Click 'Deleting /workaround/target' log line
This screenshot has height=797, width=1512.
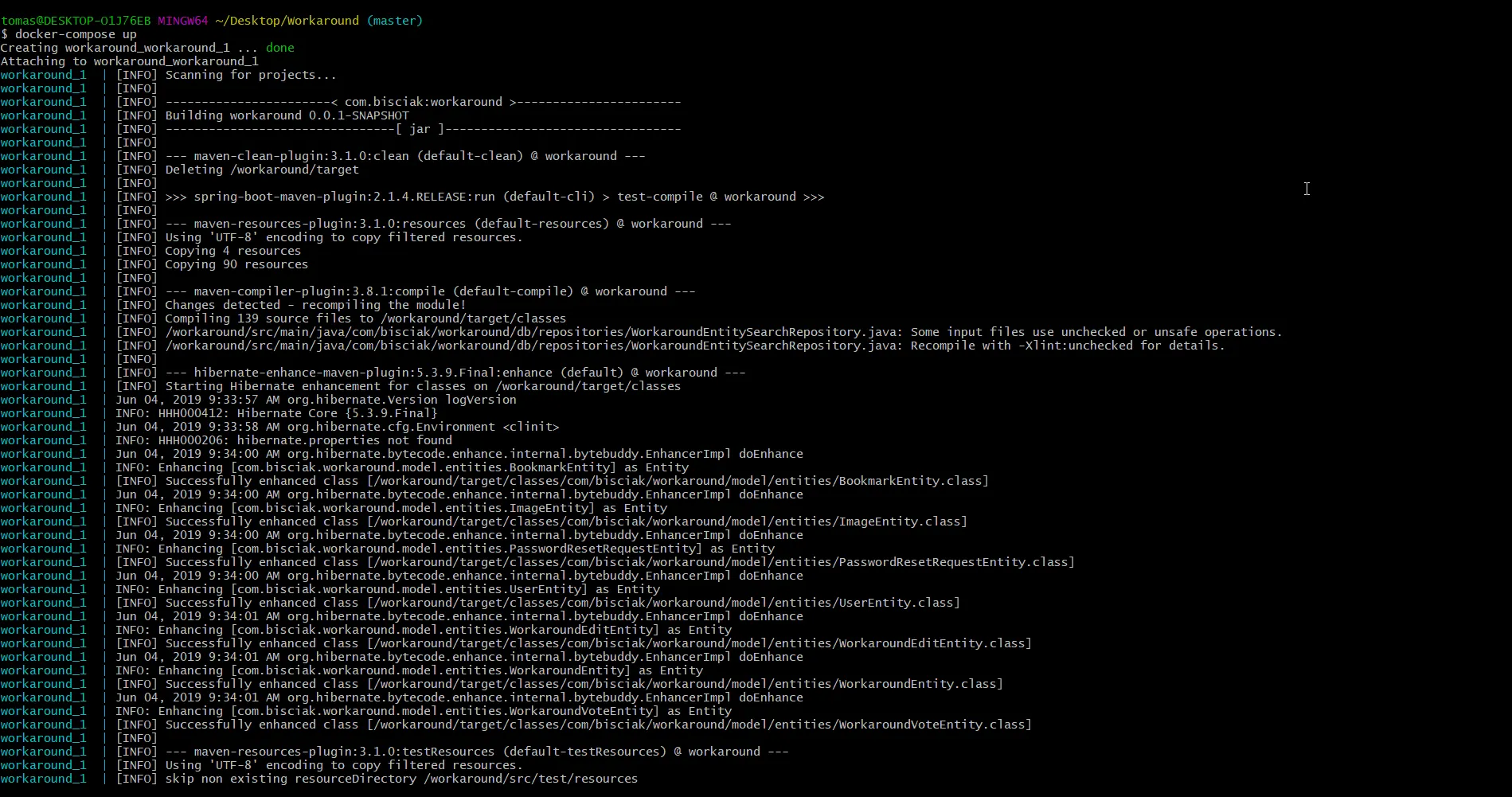click(262, 170)
